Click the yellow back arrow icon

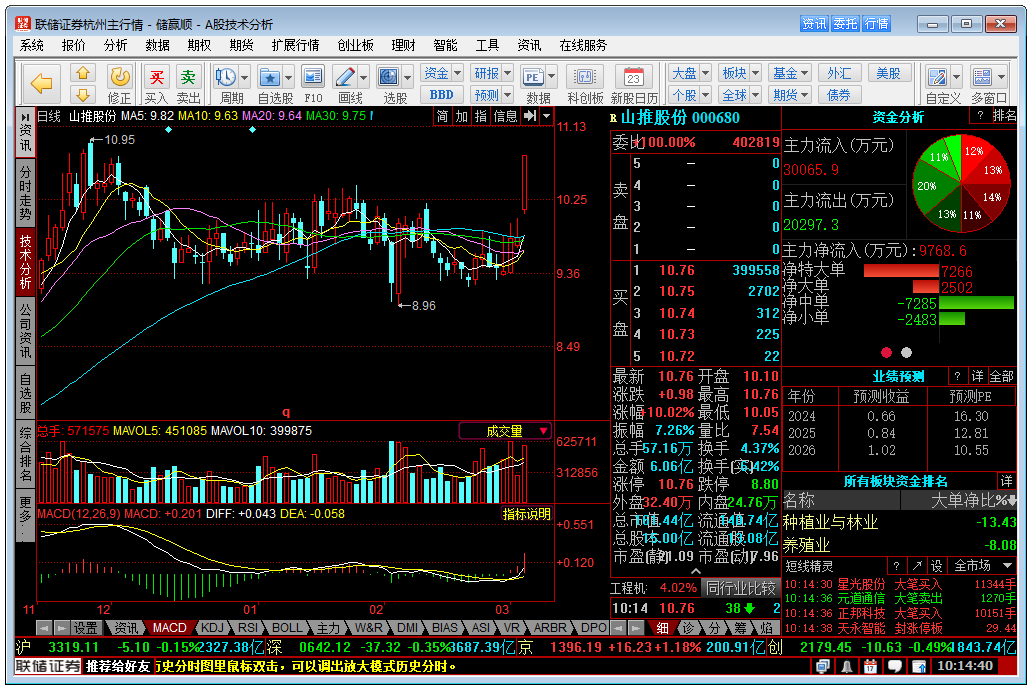point(42,83)
